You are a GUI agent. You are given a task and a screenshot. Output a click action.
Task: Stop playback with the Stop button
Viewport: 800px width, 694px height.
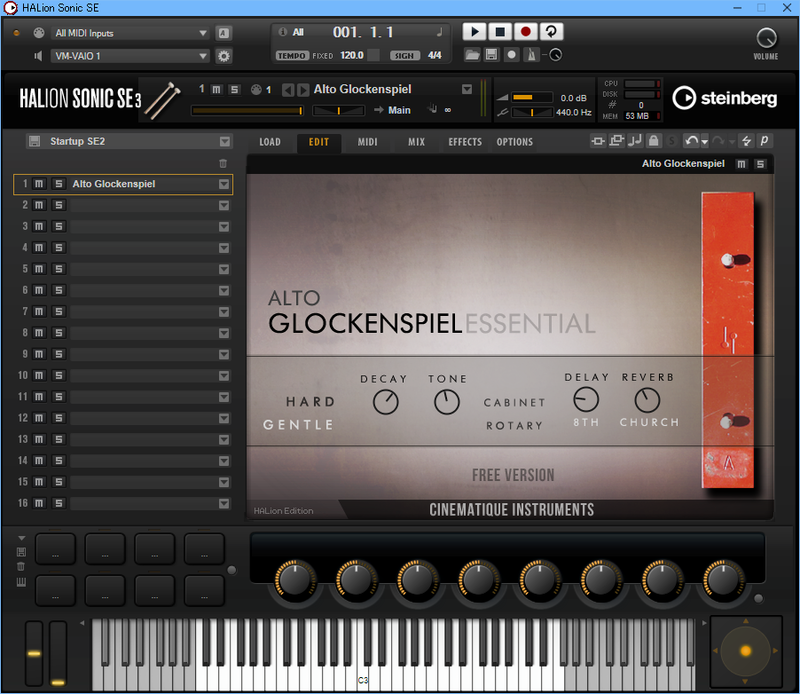pyautogui.click(x=500, y=32)
